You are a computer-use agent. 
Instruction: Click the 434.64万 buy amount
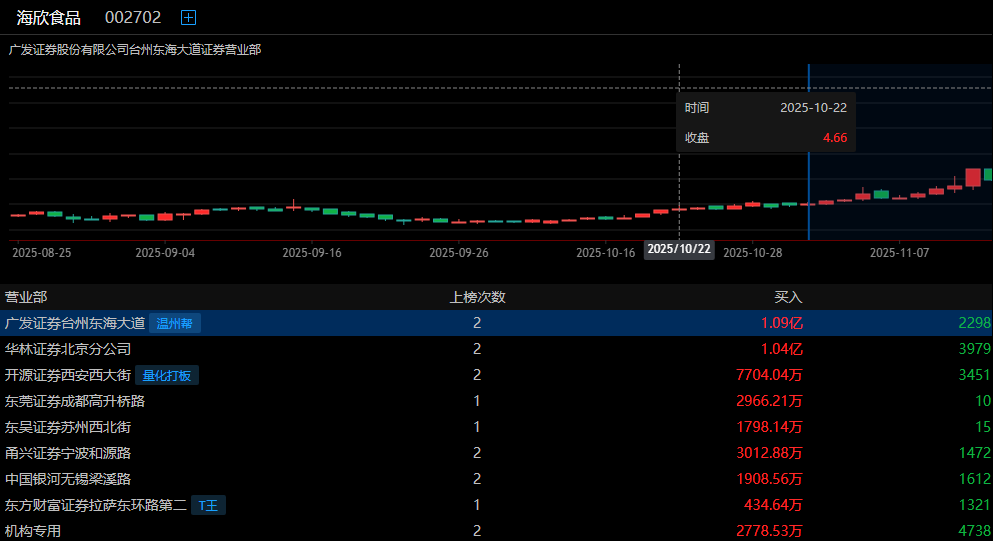pos(773,505)
